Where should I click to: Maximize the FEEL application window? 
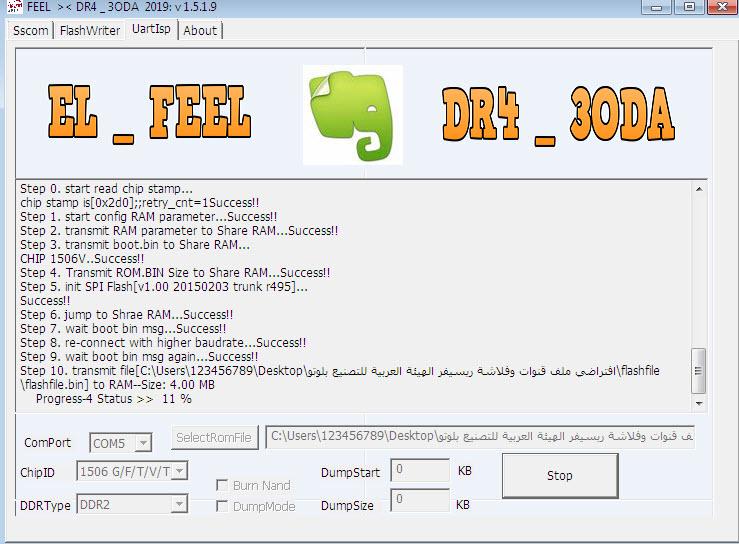689,7
